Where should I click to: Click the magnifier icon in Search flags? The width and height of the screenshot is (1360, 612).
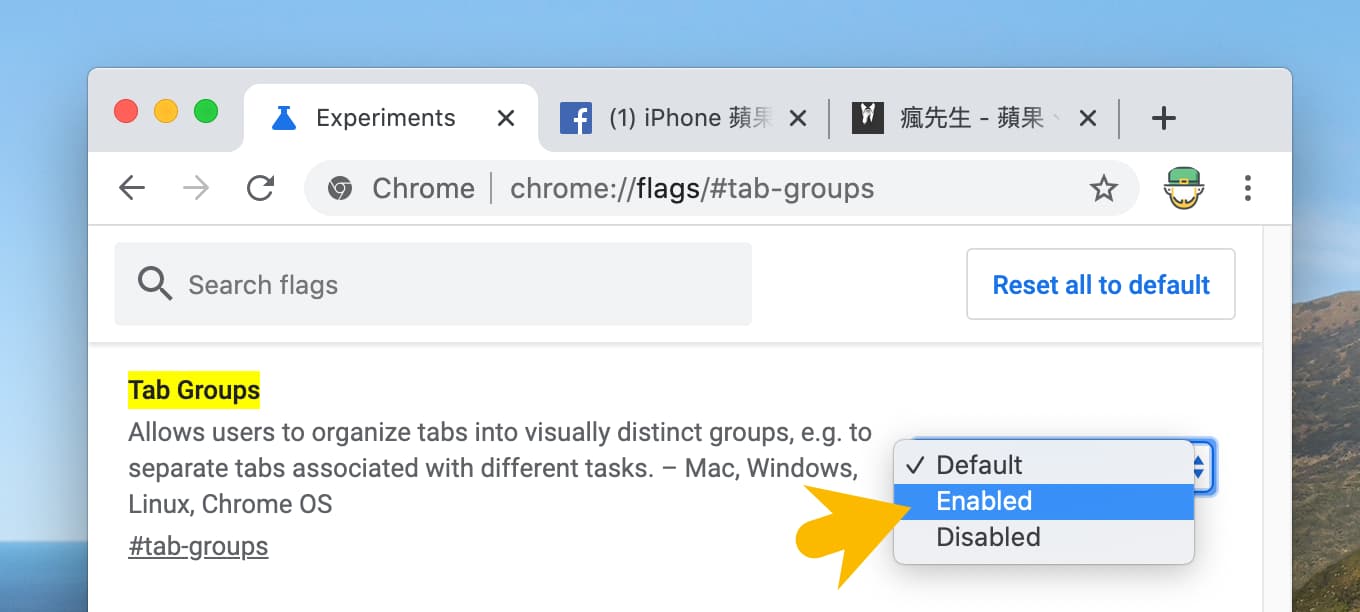[155, 284]
